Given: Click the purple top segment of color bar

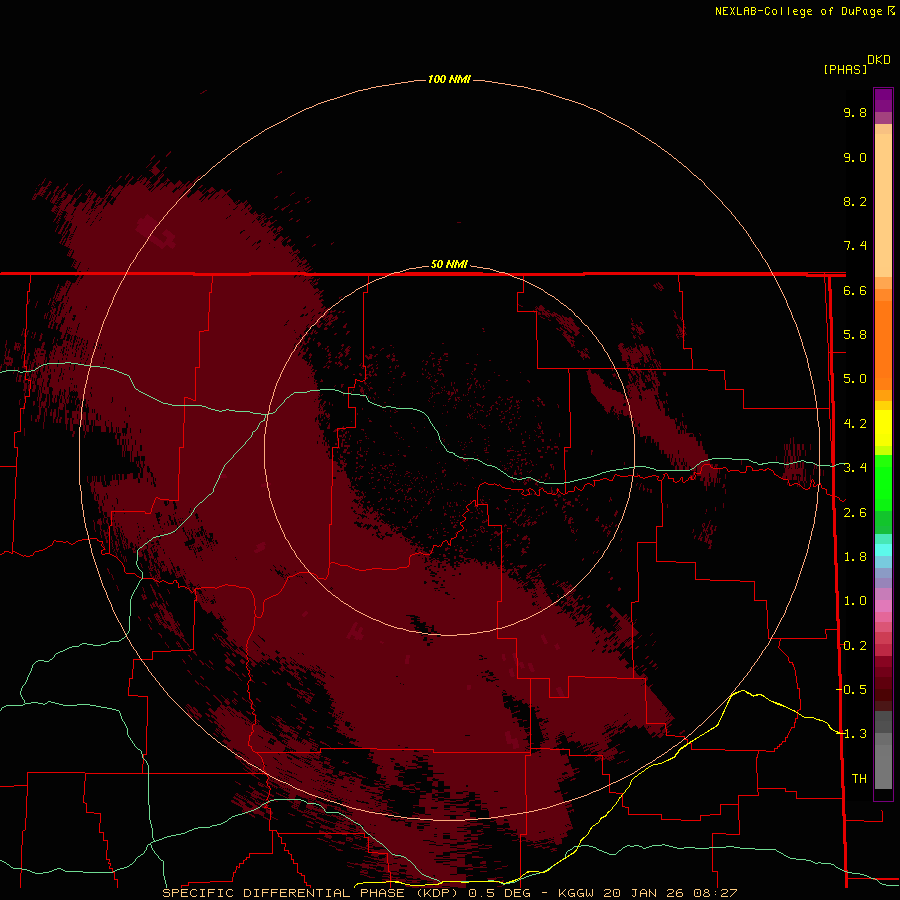Looking at the screenshot, I should pos(883,100).
